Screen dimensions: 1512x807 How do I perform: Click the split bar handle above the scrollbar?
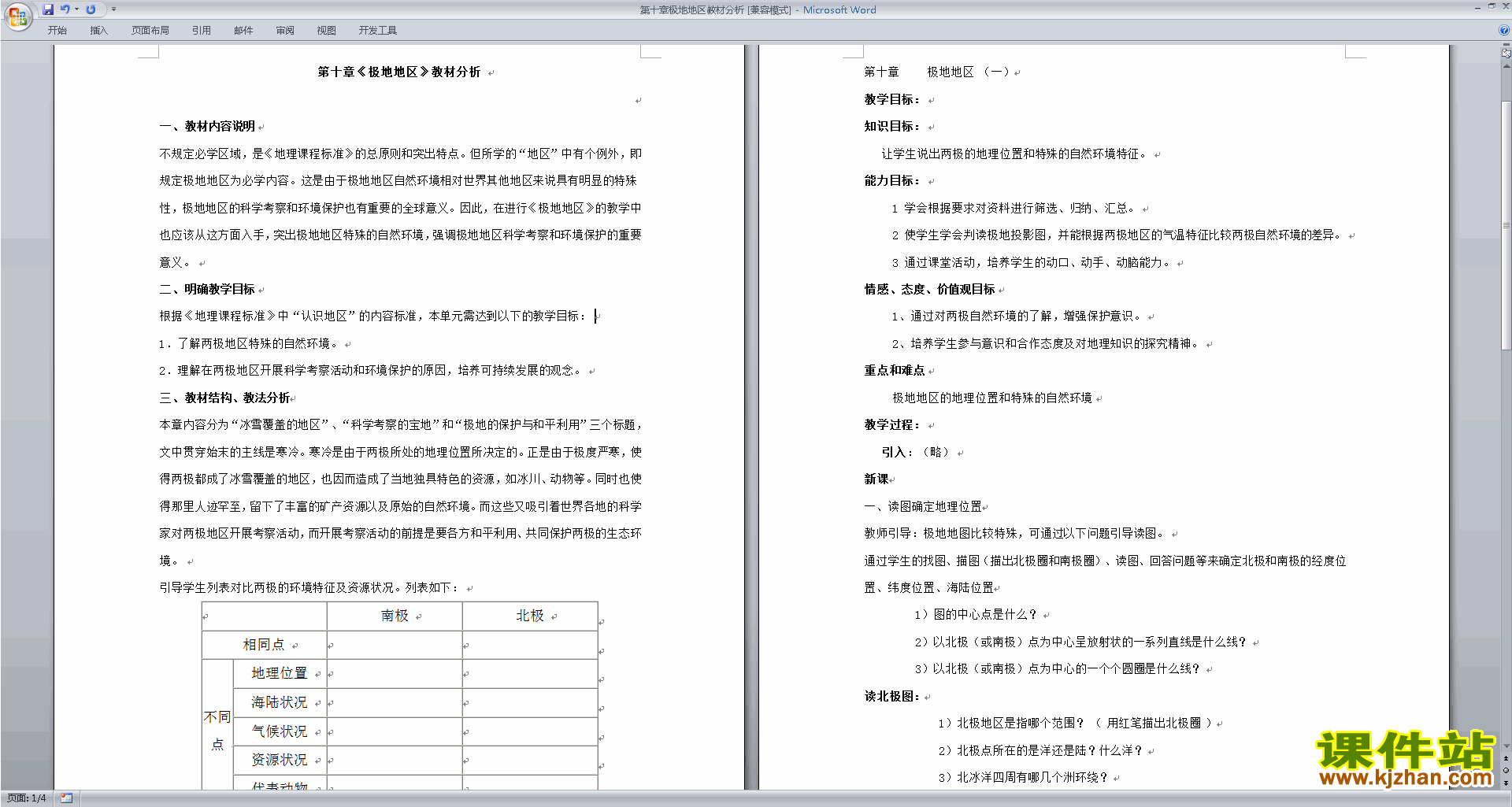[1506, 45]
